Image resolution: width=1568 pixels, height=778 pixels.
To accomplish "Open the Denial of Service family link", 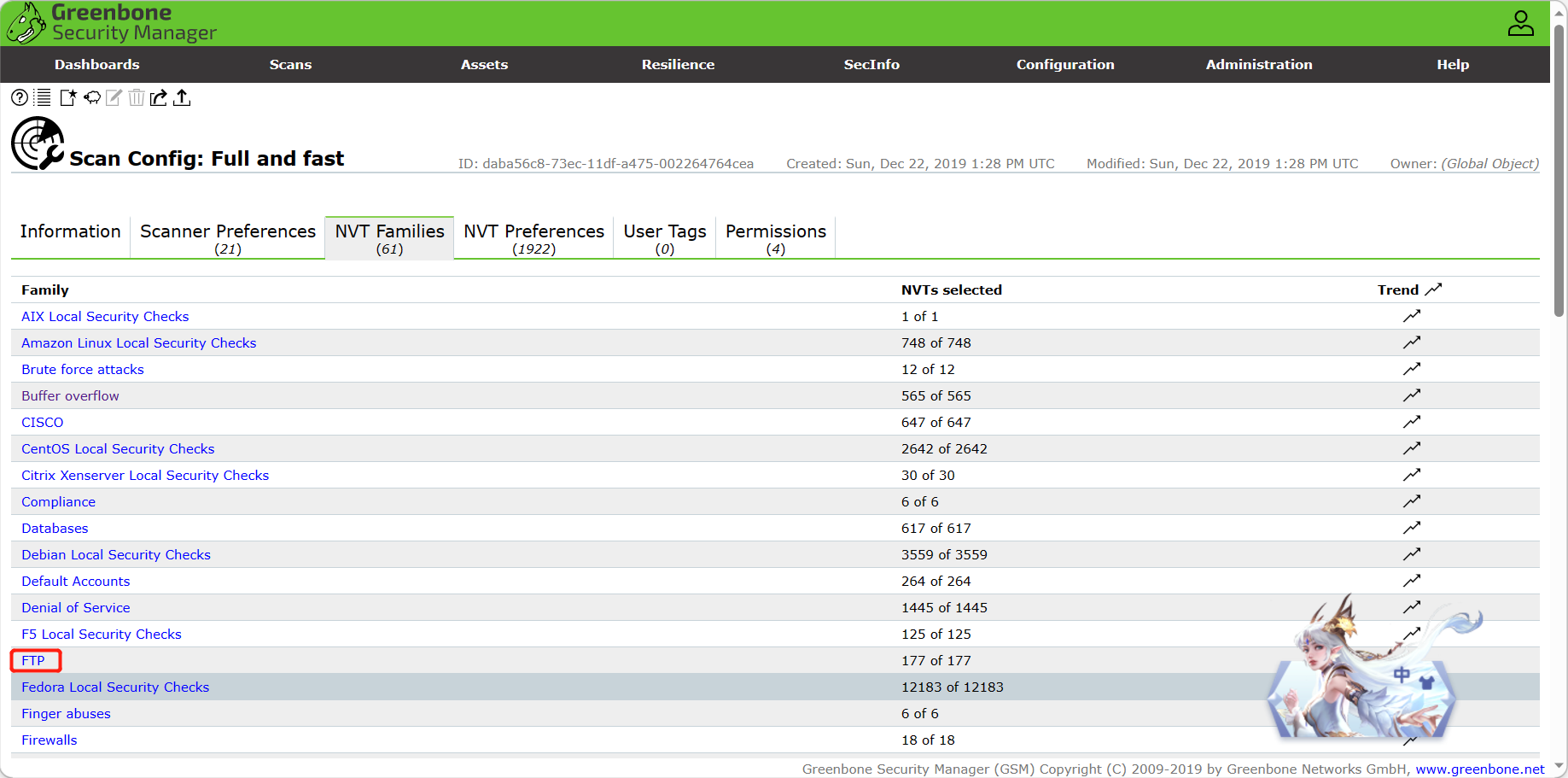I will click(x=76, y=607).
